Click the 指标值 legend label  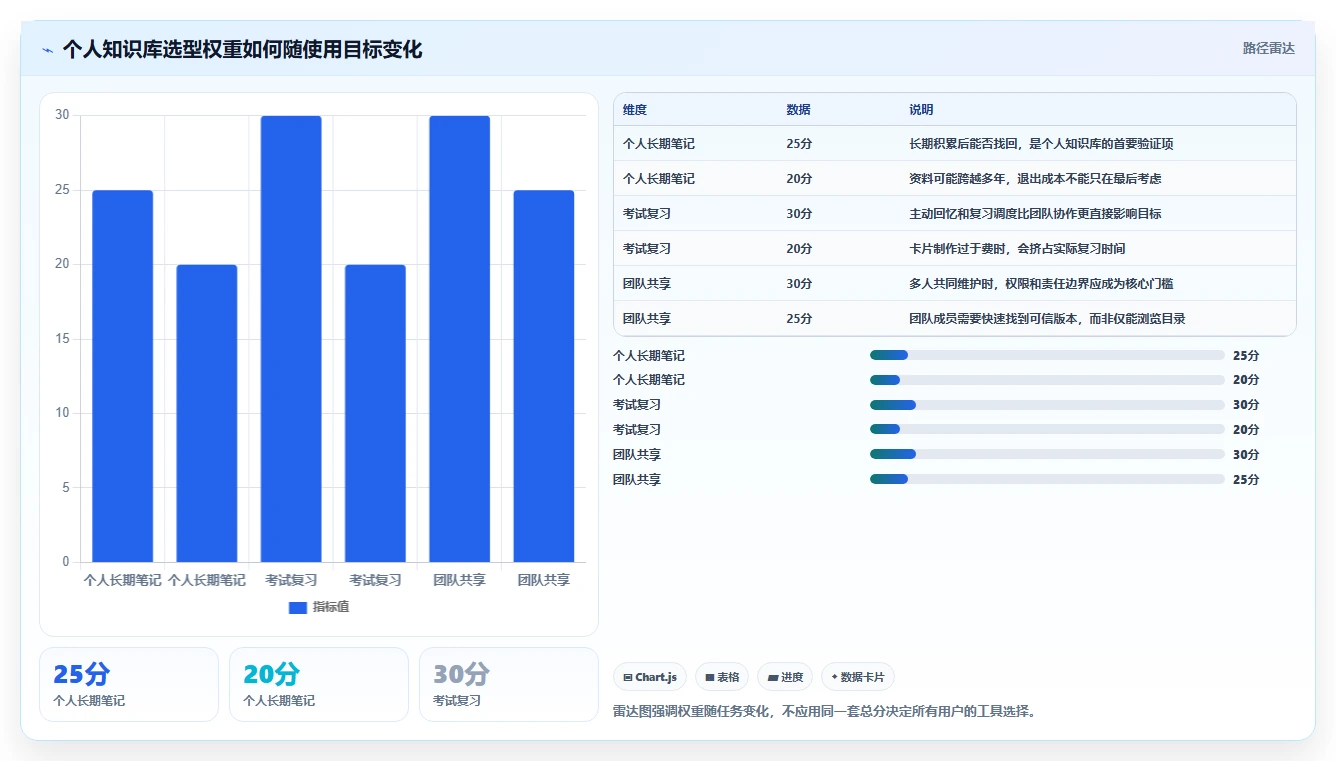coord(331,607)
